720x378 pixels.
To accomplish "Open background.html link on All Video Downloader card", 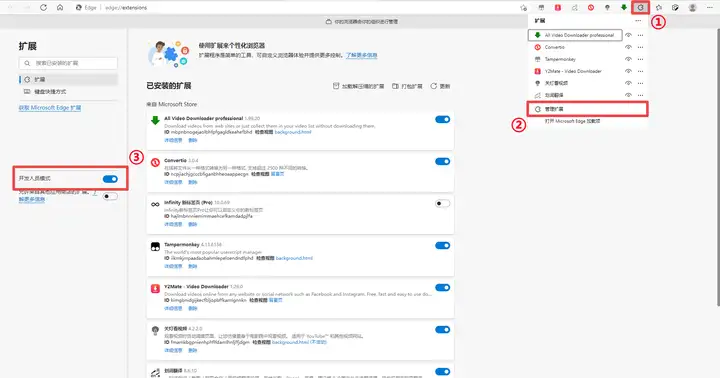I will click(x=293, y=132).
